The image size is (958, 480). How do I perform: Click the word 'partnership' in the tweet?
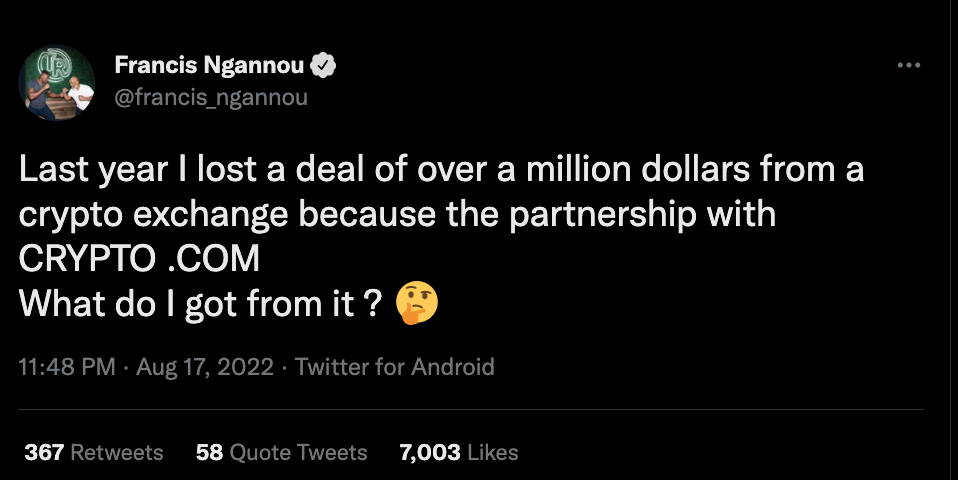[x=602, y=215]
